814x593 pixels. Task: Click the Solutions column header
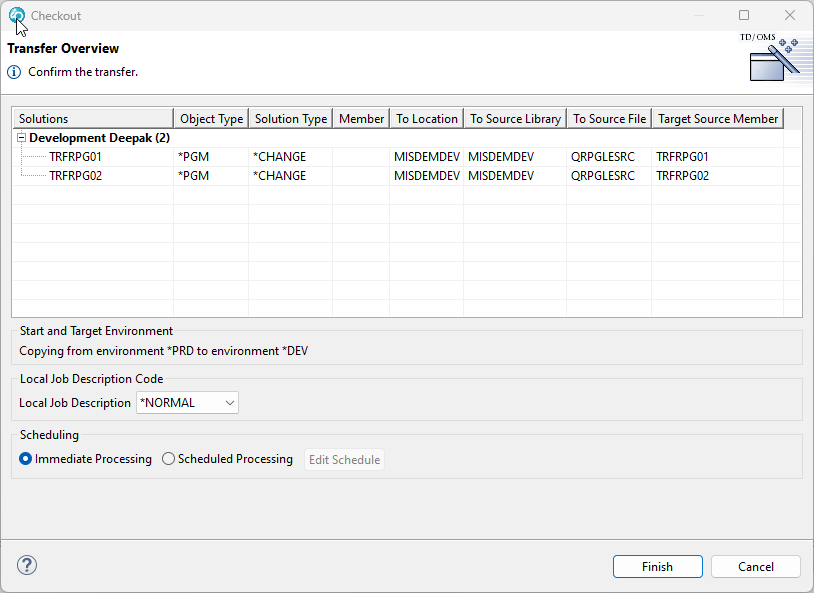(x=92, y=118)
